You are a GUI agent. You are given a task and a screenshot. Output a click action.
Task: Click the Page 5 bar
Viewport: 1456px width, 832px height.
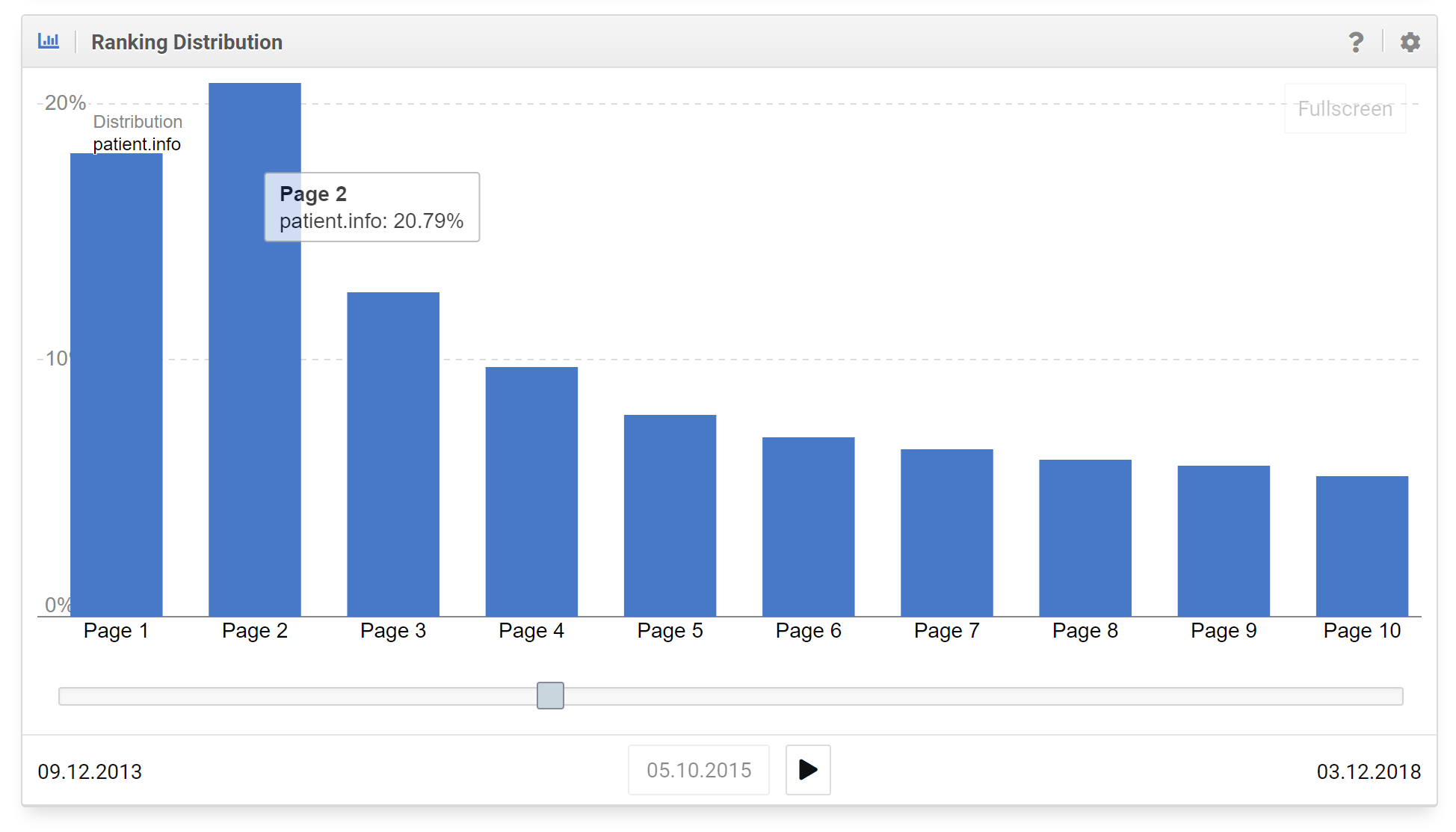coord(670,515)
